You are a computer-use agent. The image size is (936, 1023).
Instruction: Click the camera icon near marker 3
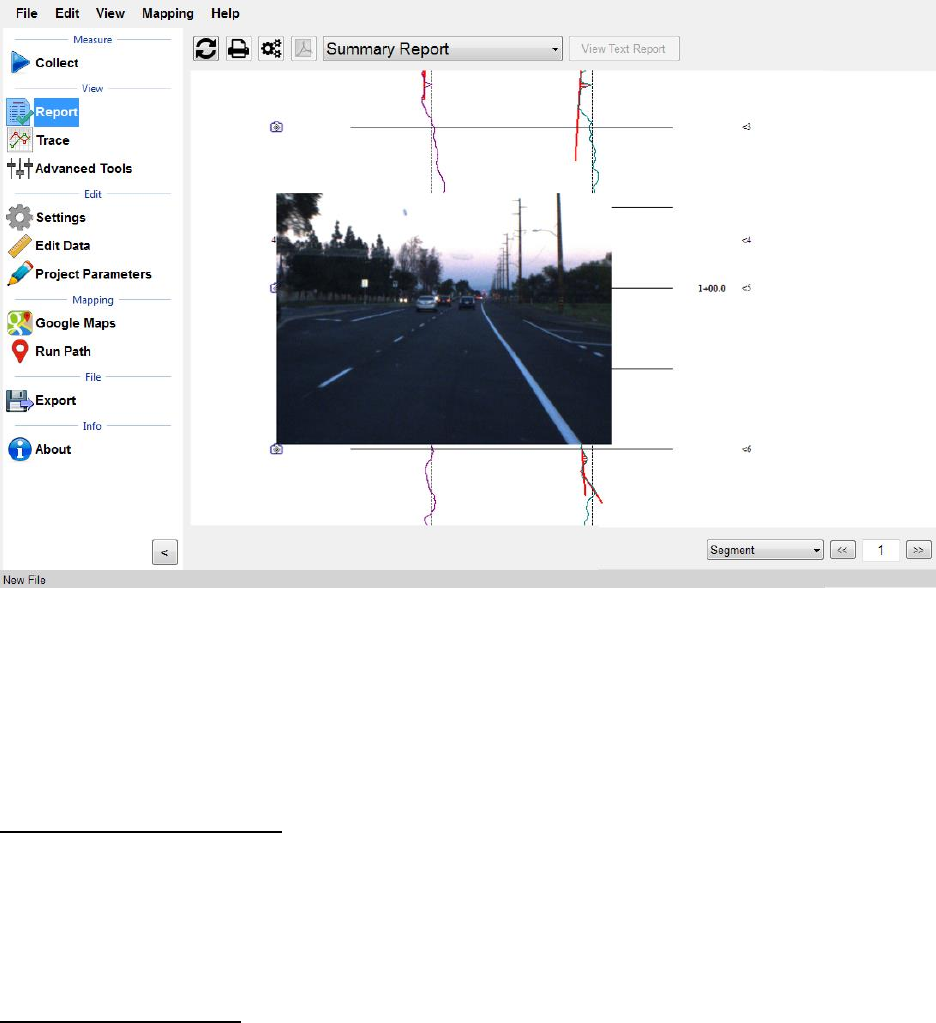pyautogui.click(x=277, y=127)
